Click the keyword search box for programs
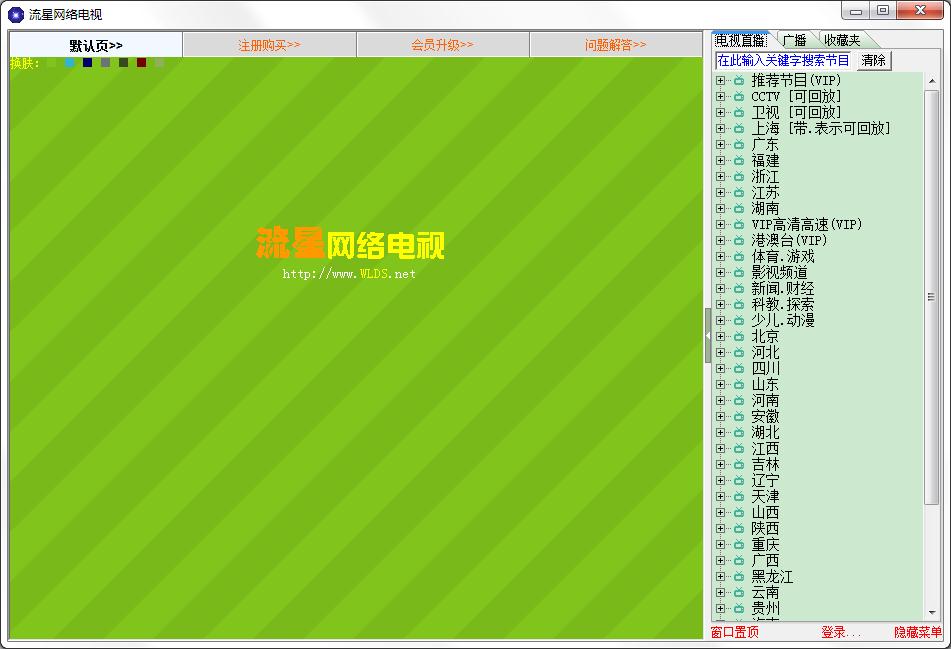Viewport: 951px width, 649px height. click(x=784, y=60)
